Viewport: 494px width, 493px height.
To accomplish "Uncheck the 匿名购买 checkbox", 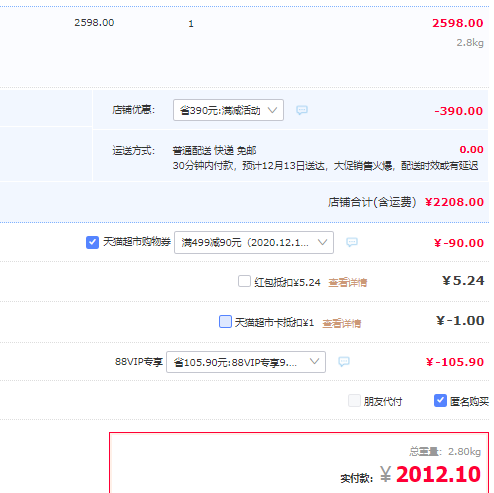I will click(440, 401).
